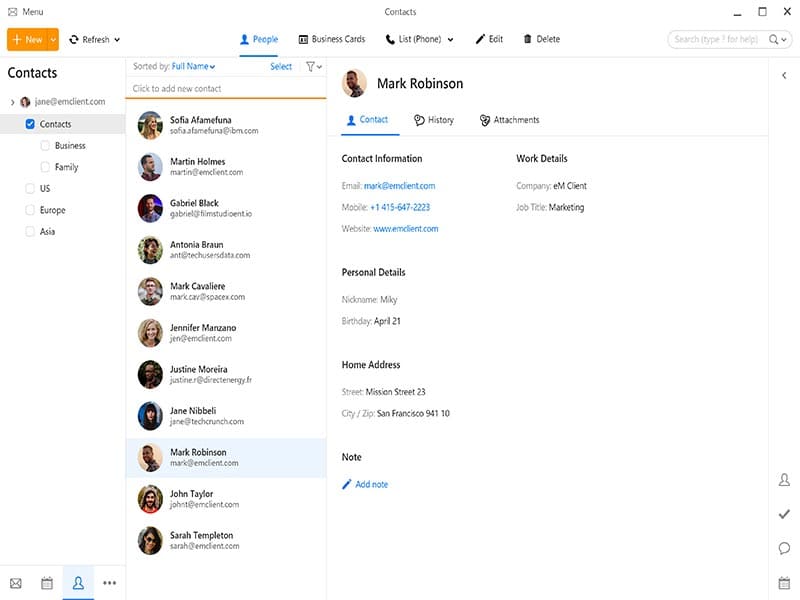Click Mark Robinson's header profile photo
The width and height of the screenshot is (800, 600).
[x=354, y=83]
